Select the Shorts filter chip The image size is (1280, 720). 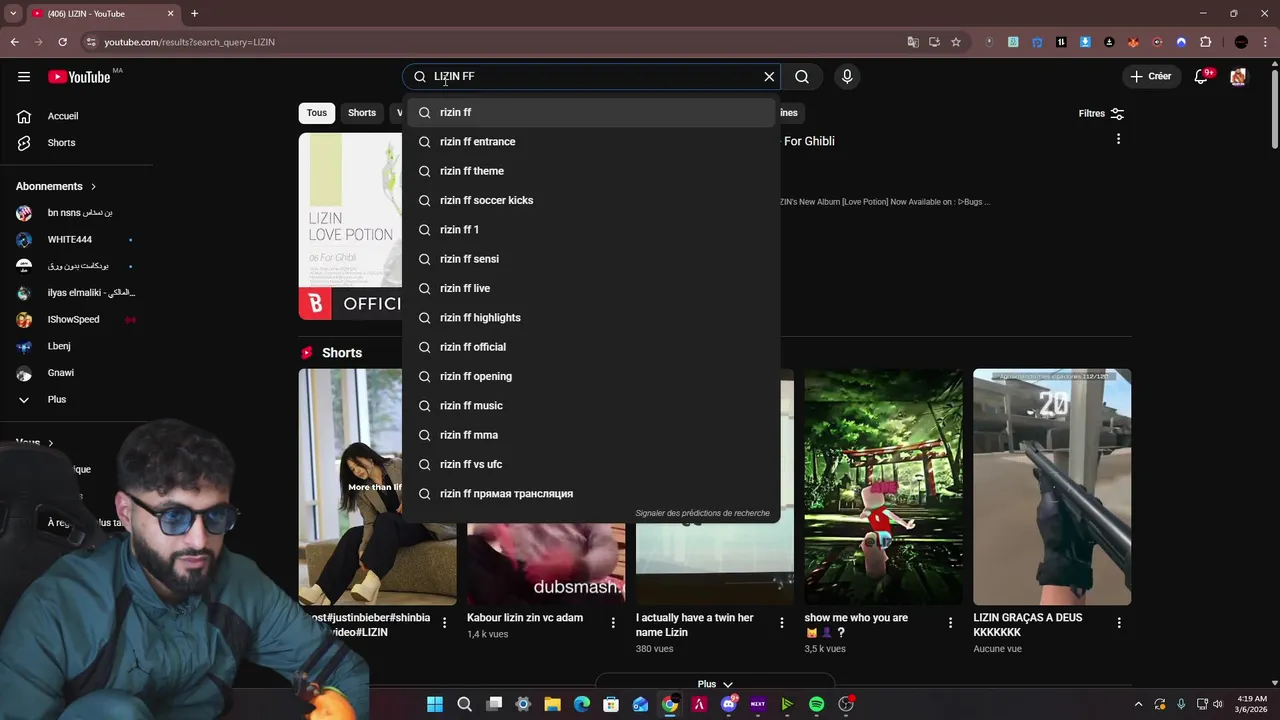(x=362, y=113)
